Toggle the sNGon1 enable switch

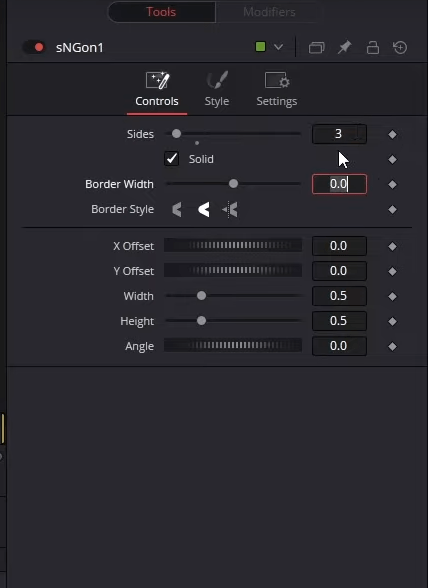[x=34, y=47]
